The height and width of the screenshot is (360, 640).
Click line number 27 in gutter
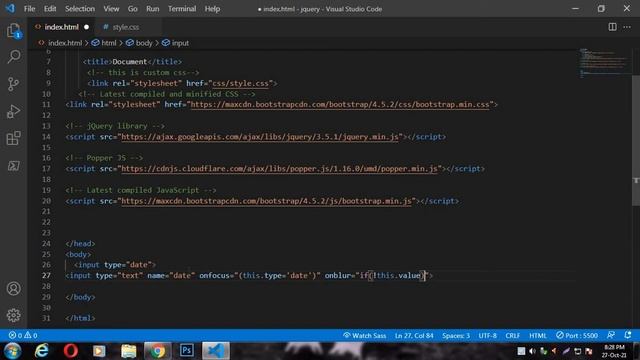pyautogui.click(x=46, y=276)
